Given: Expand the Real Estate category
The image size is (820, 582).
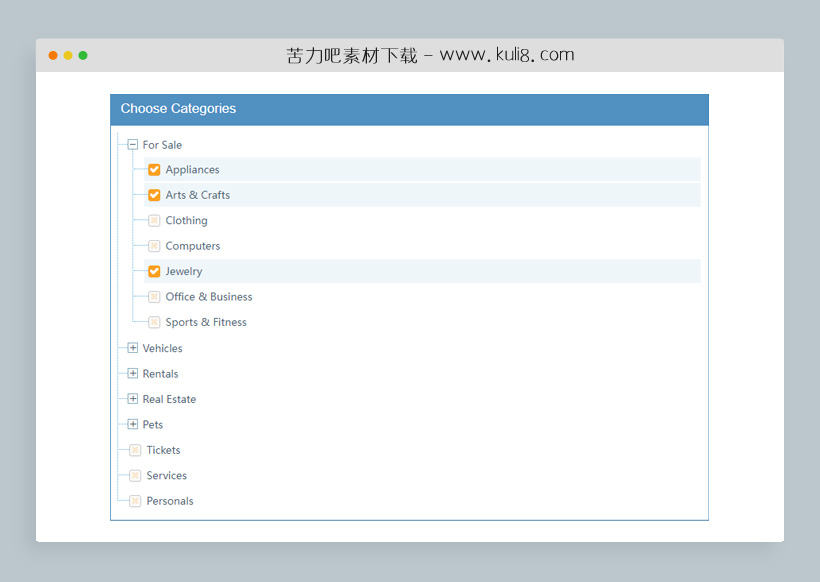Looking at the screenshot, I should coord(133,399).
